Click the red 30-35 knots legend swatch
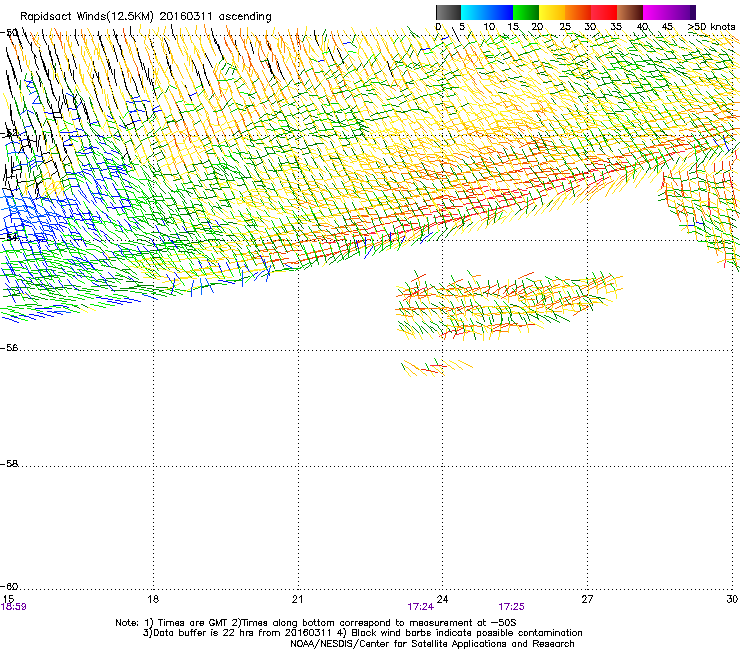Image resolution: width=740 pixels, height=650 pixels. point(604,12)
